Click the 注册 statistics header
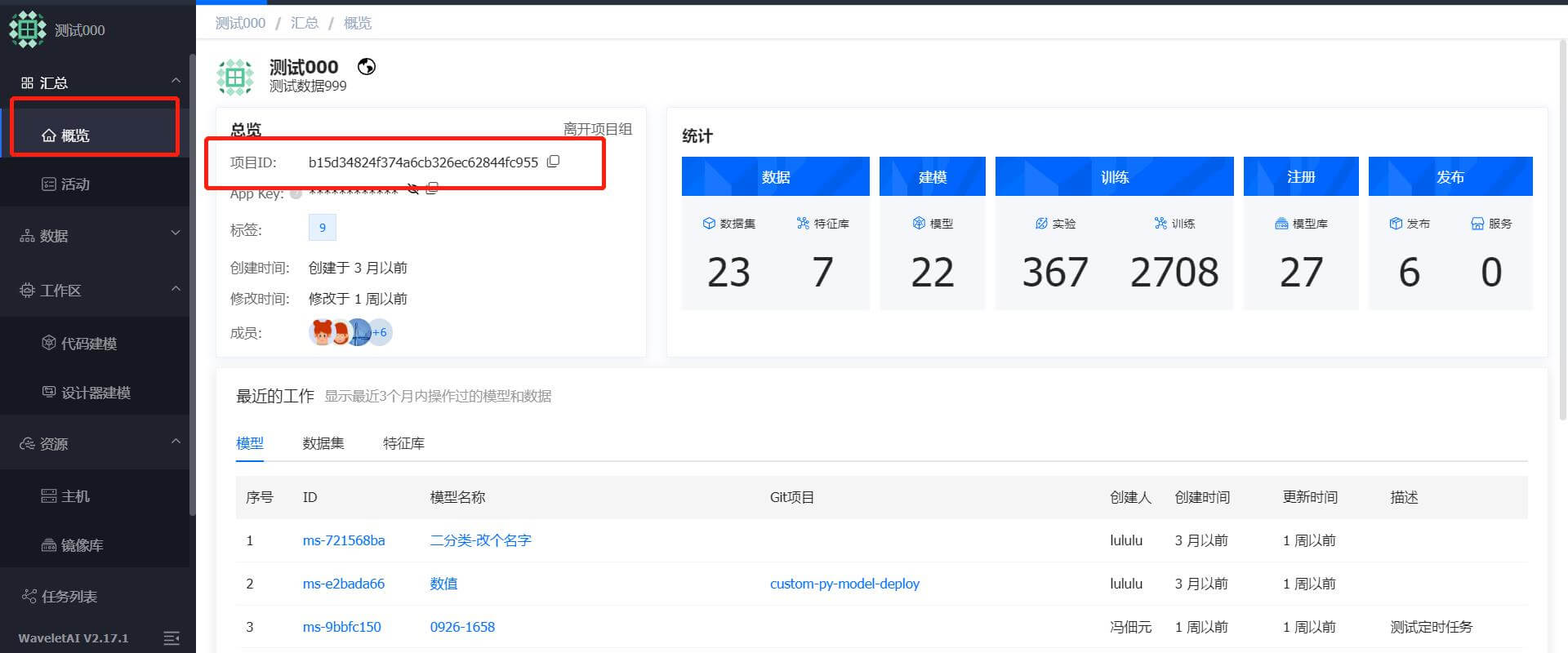 coord(1301,176)
